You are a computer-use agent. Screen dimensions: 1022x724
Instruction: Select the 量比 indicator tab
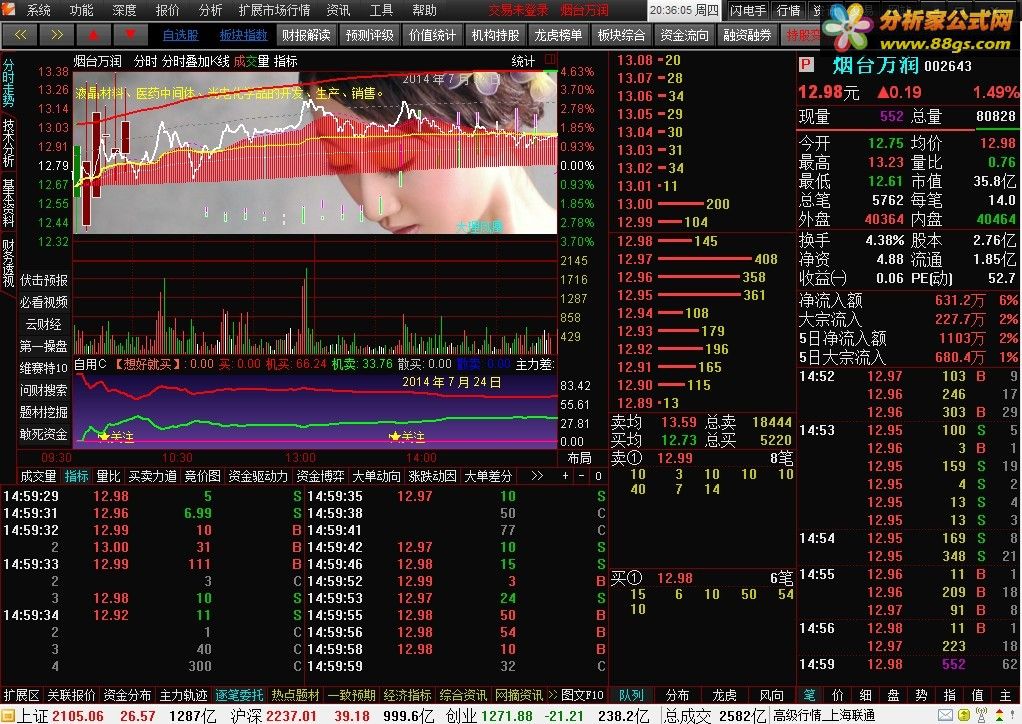[108, 476]
